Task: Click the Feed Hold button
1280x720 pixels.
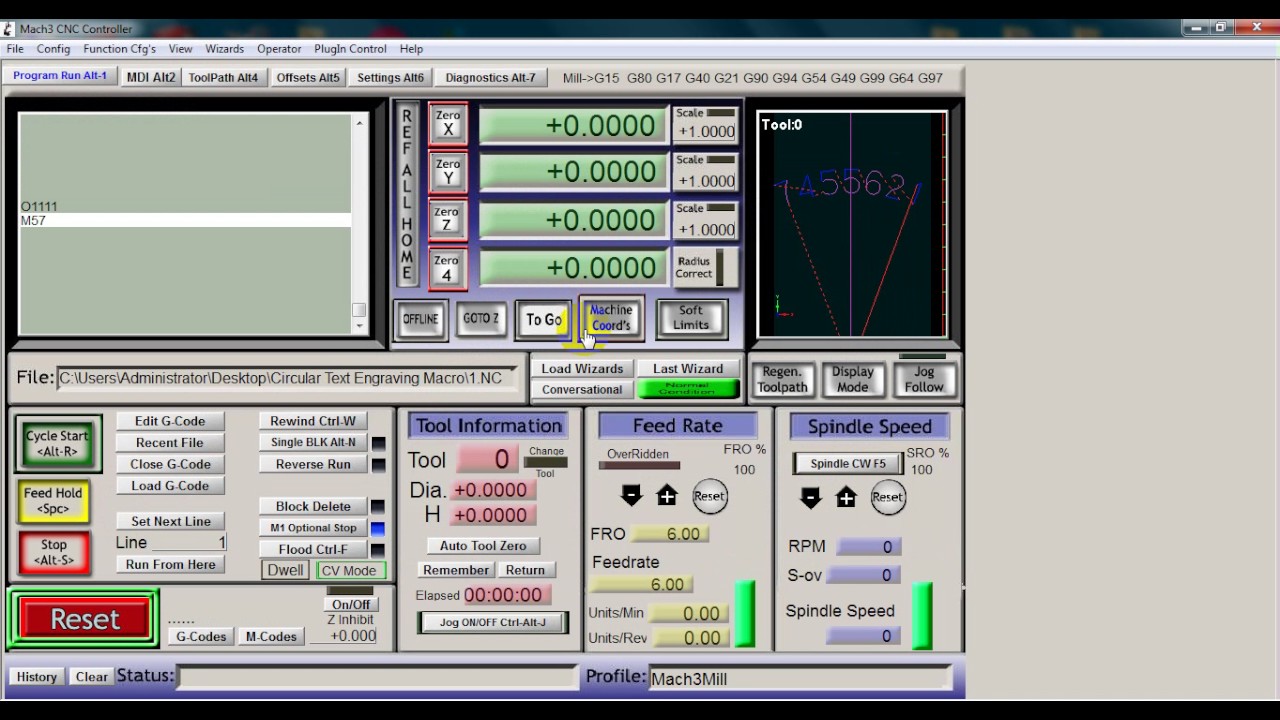Action: [53, 500]
